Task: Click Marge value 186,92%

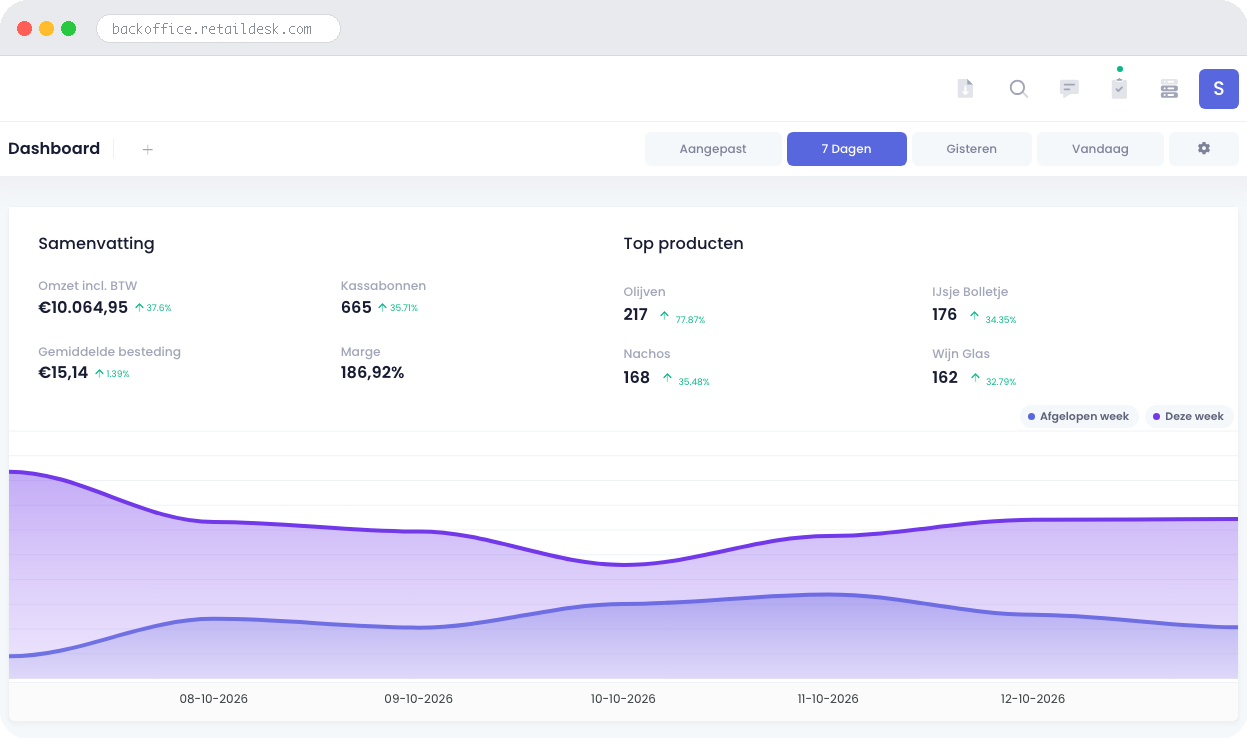Action: 372,373
